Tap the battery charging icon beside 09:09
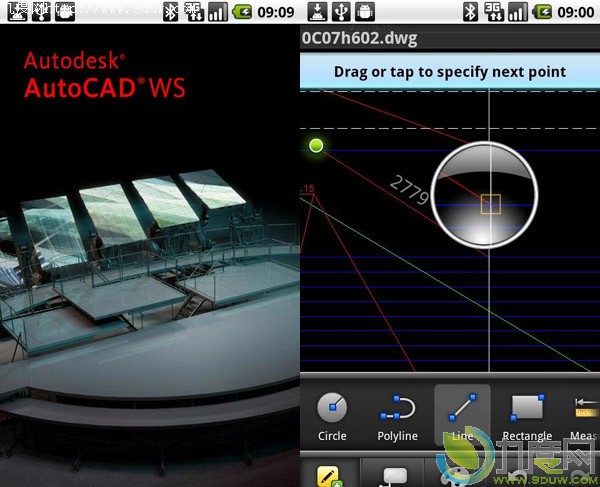The image size is (600, 487). (242, 12)
